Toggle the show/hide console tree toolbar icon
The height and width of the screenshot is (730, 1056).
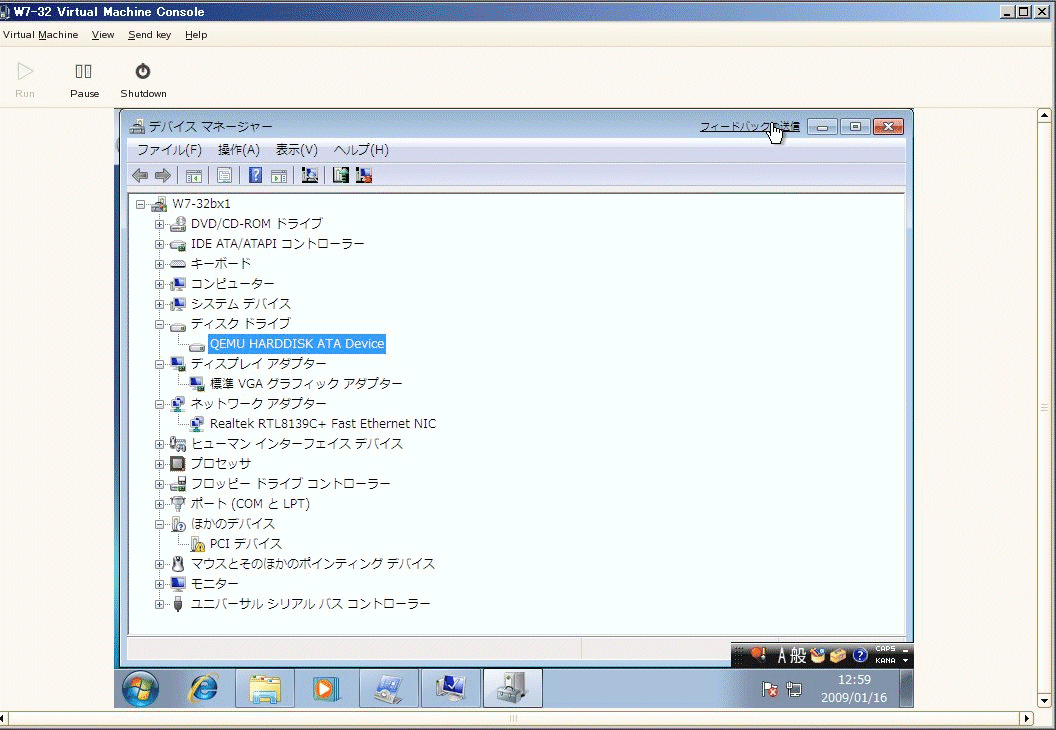point(194,176)
